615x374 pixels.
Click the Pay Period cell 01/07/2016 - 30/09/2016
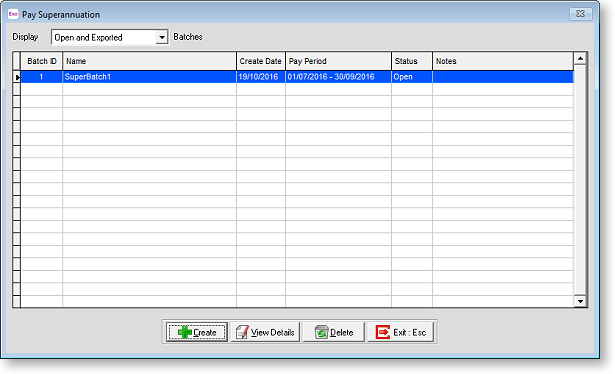point(338,77)
